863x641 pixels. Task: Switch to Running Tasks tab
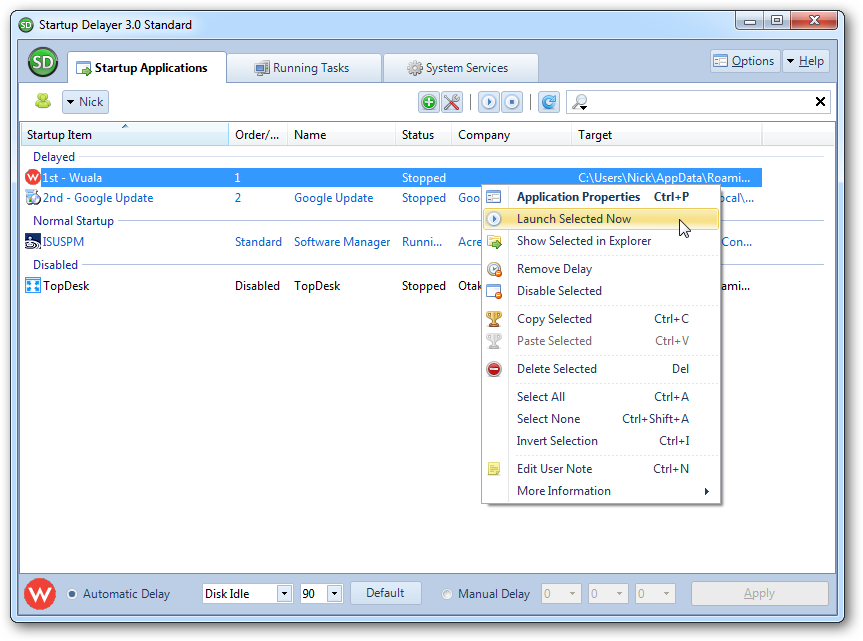(304, 68)
